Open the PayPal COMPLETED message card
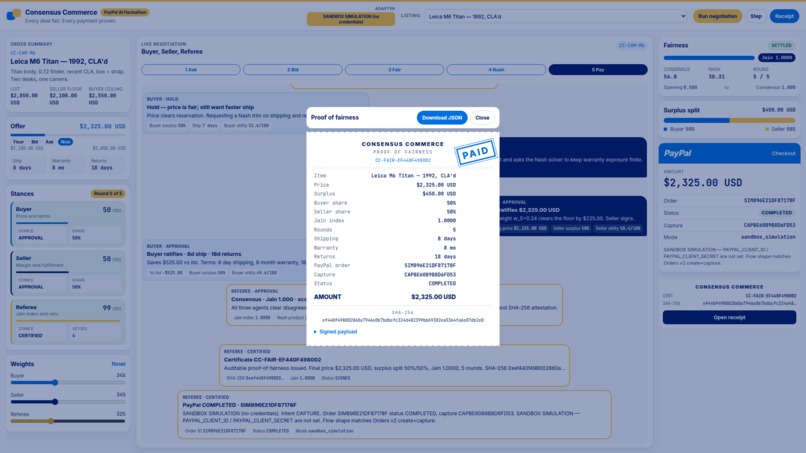This screenshot has width=806, height=453. click(395, 414)
